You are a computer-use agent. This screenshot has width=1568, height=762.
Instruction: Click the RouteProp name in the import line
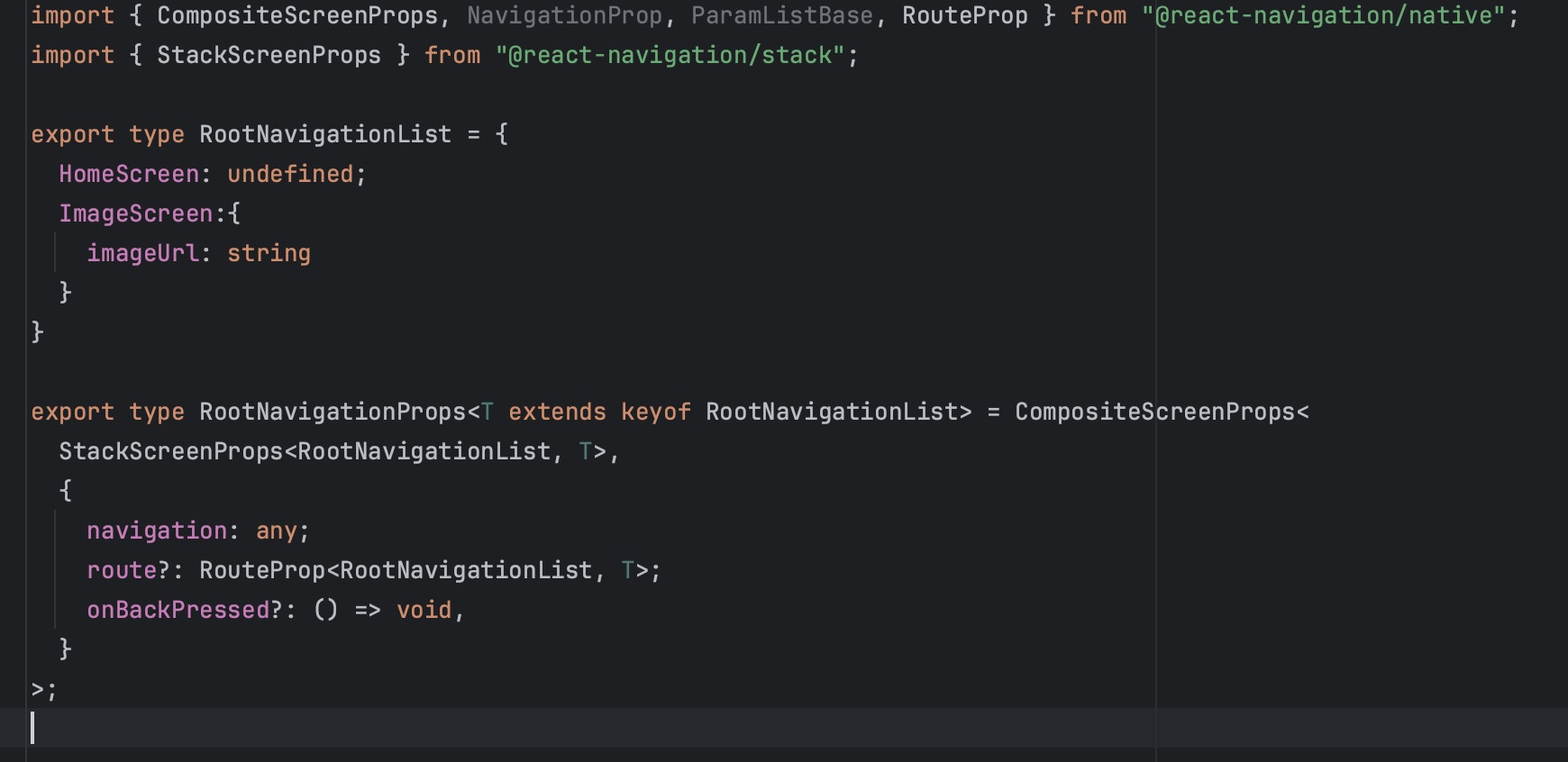[x=965, y=15]
